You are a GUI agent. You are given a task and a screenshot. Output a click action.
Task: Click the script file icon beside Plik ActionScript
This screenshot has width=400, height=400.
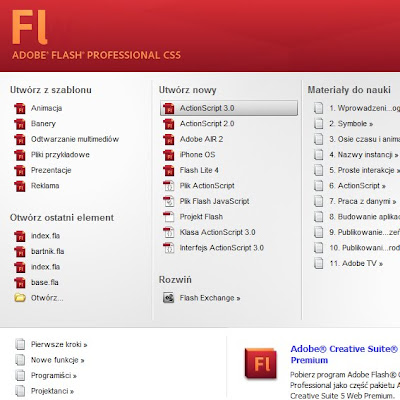pyautogui.click(x=169, y=186)
